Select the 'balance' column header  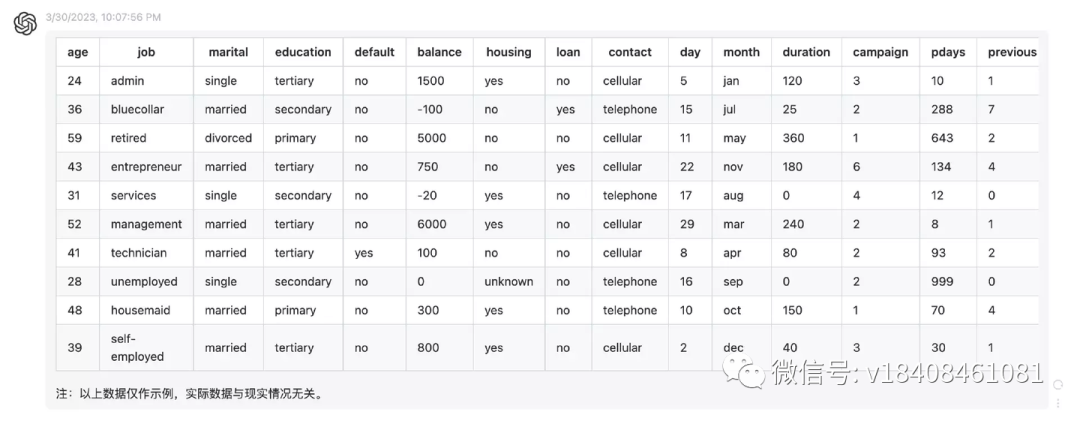[439, 52]
